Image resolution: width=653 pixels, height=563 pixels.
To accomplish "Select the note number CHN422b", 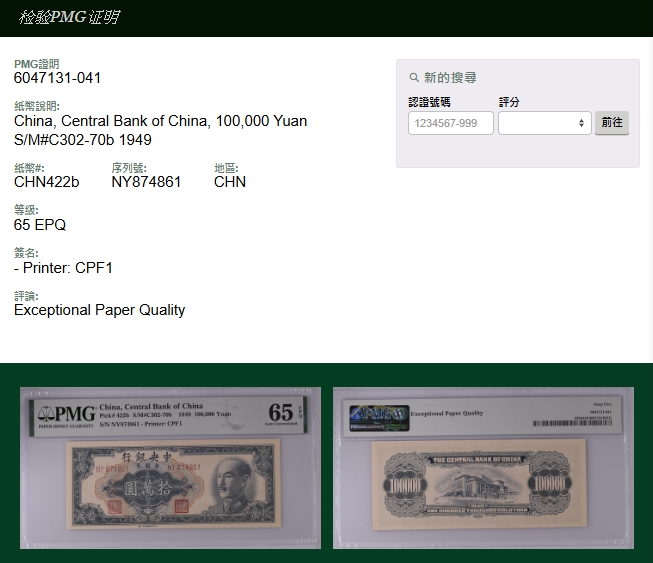I will tap(47, 182).
